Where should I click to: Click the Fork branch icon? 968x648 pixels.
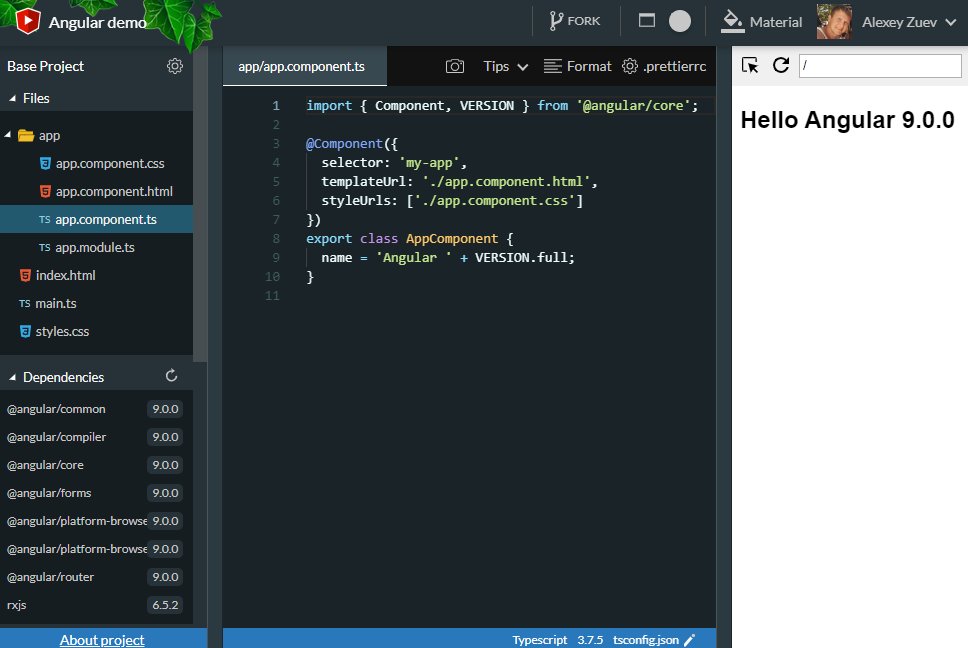tap(556, 21)
